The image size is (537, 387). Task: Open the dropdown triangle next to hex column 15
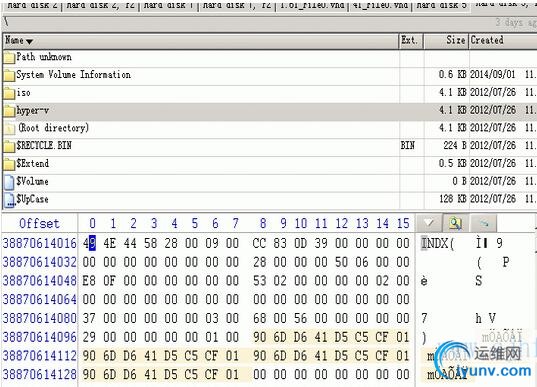pos(428,223)
